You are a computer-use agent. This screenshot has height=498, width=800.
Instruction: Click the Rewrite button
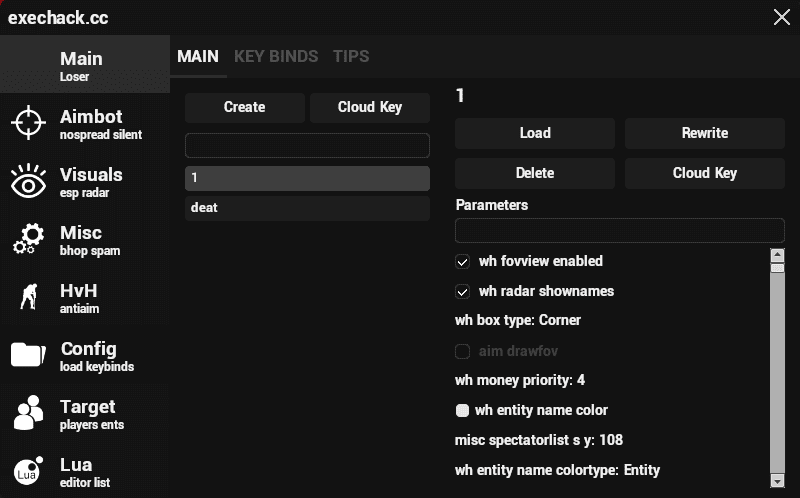coord(704,133)
